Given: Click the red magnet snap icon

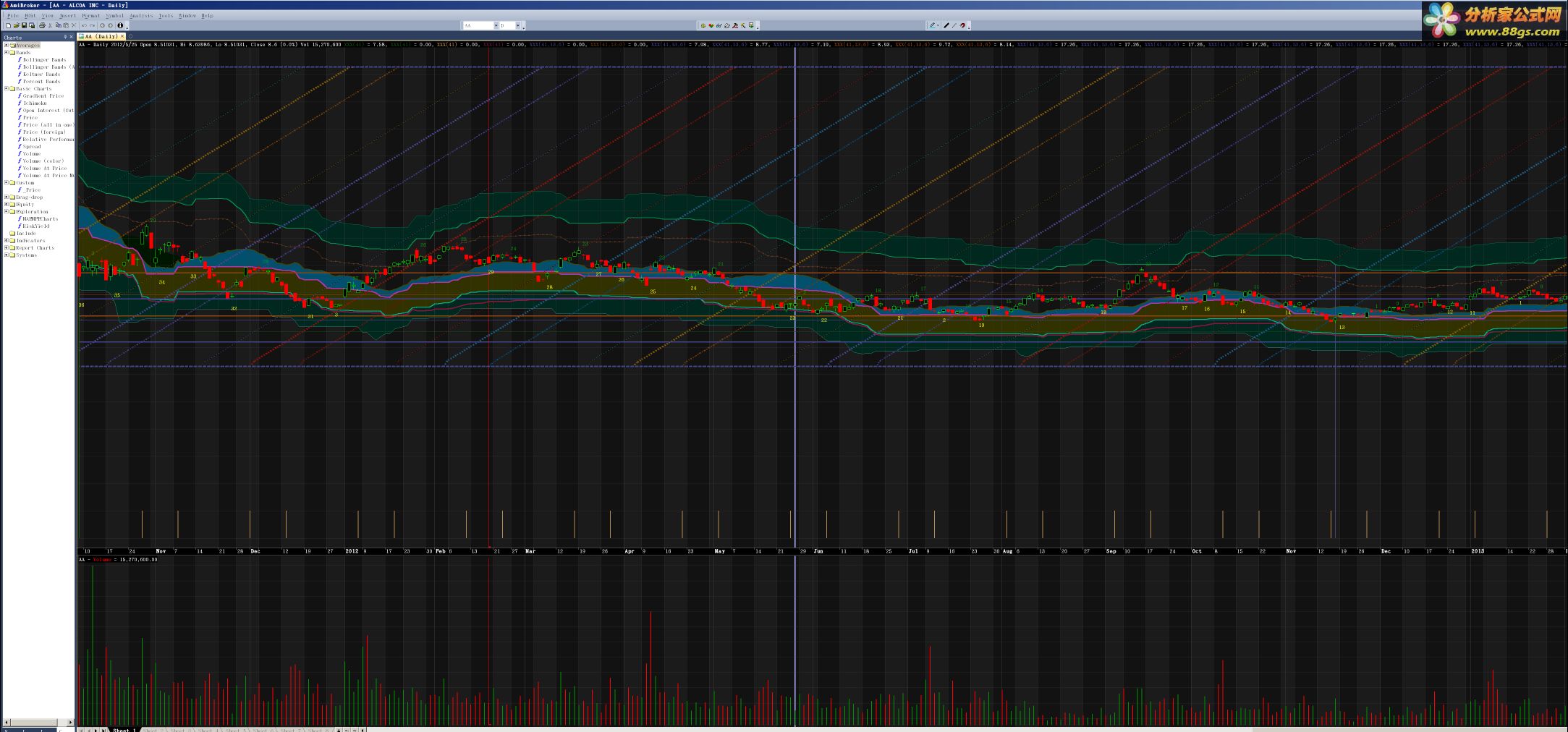Looking at the screenshot, I should [x=963, y=25].
